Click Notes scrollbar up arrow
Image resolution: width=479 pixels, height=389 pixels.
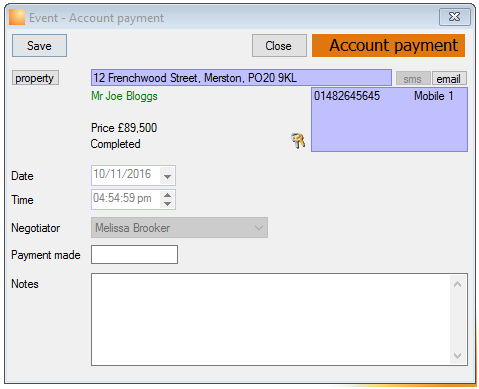[x=458, y=284]
